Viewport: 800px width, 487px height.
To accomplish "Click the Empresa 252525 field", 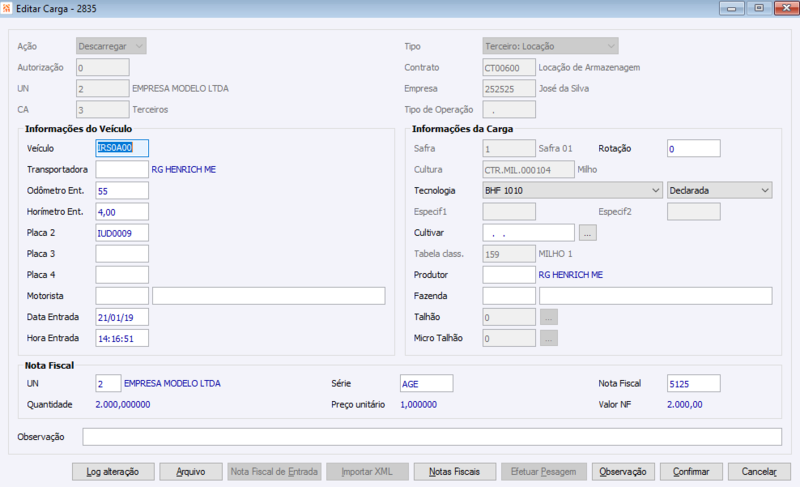I will 509,88.
